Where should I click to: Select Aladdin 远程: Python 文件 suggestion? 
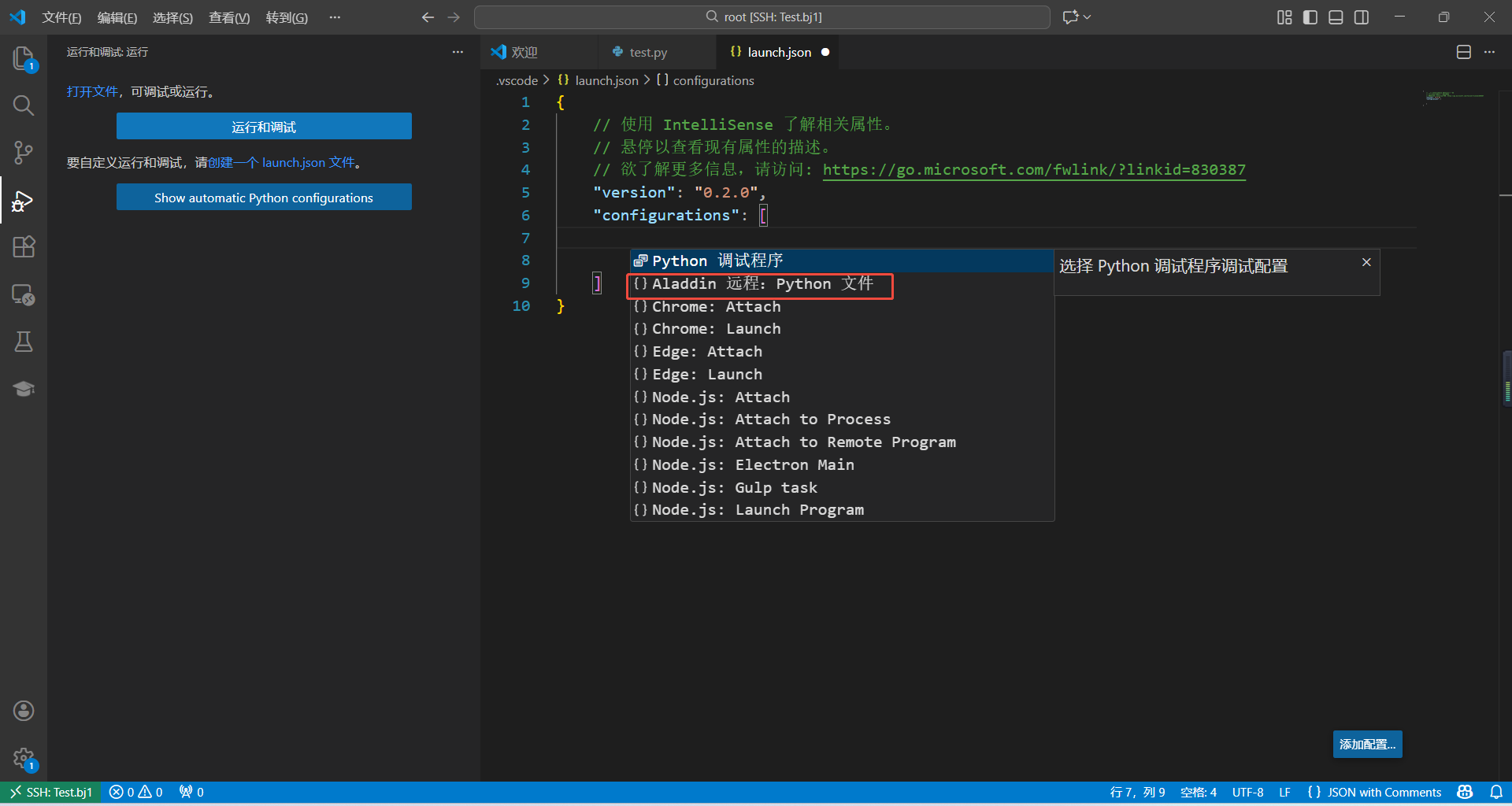(x=762, y=284)
